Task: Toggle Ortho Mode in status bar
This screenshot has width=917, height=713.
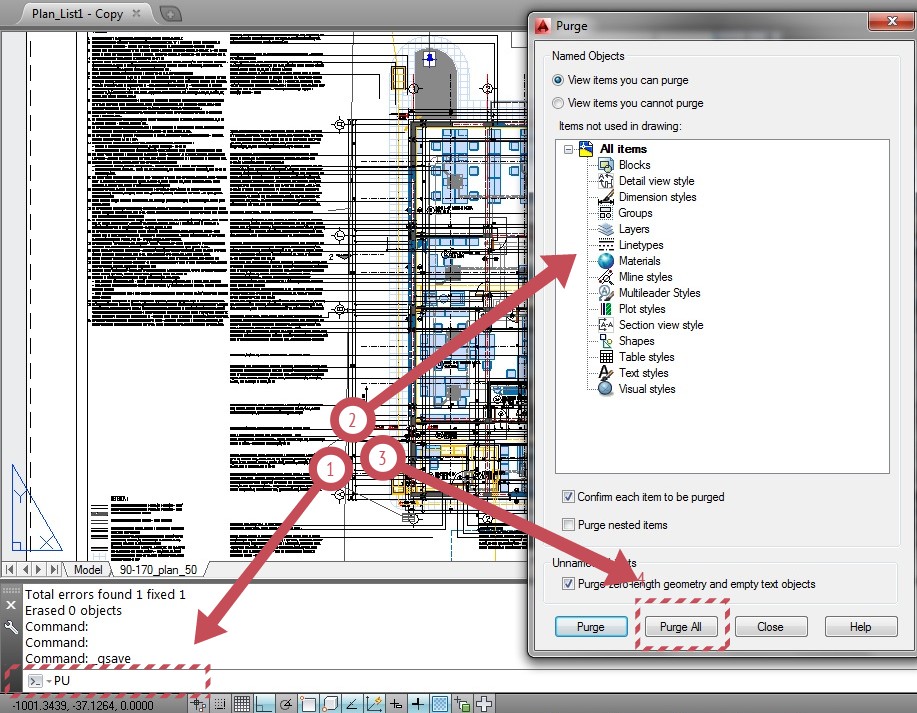Action: (264, 704)
